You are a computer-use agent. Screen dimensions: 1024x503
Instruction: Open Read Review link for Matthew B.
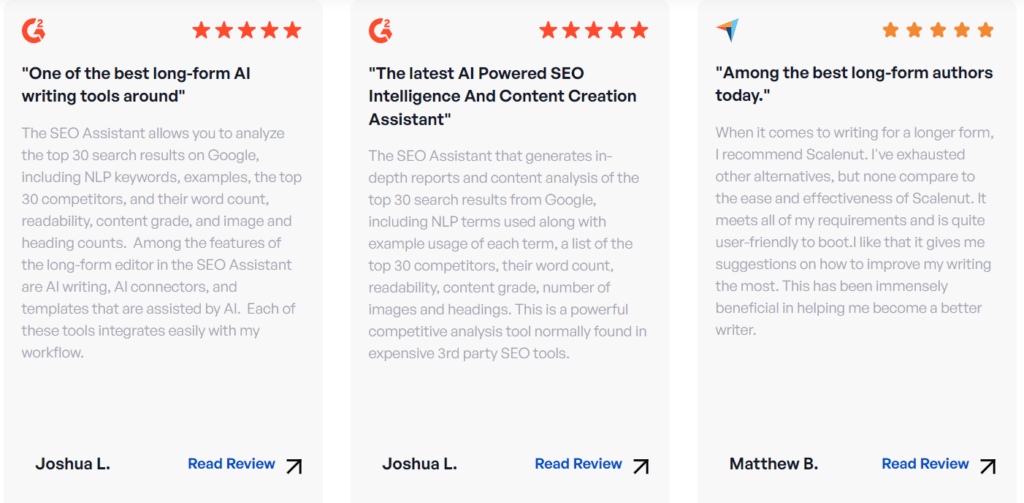point(925,464)
